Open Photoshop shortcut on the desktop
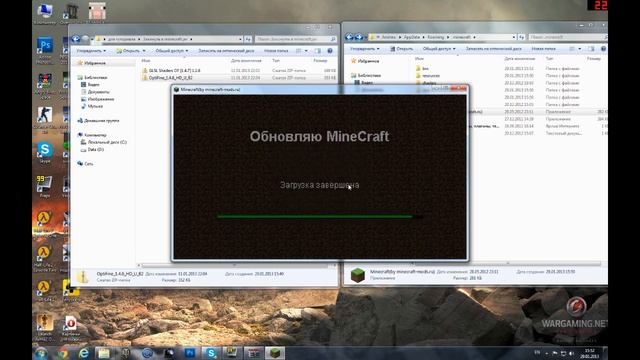640x360 pixels. click(x=44, y=46)
